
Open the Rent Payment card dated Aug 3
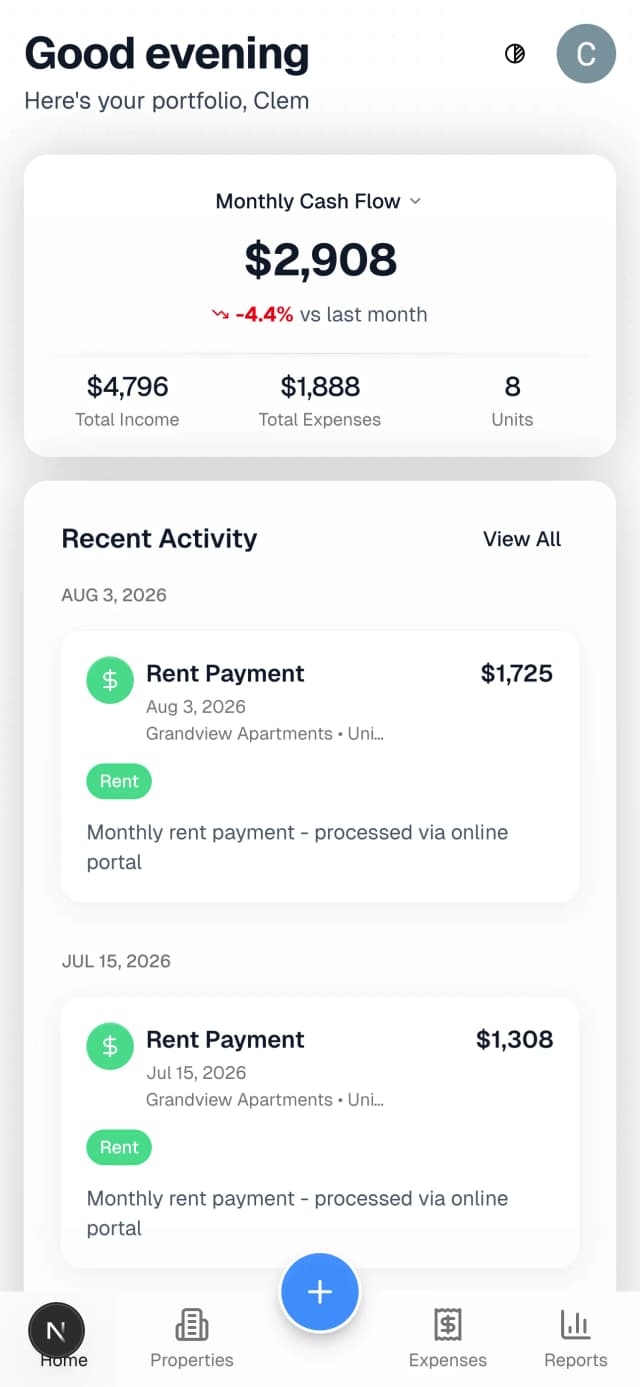tap(320, 765)
